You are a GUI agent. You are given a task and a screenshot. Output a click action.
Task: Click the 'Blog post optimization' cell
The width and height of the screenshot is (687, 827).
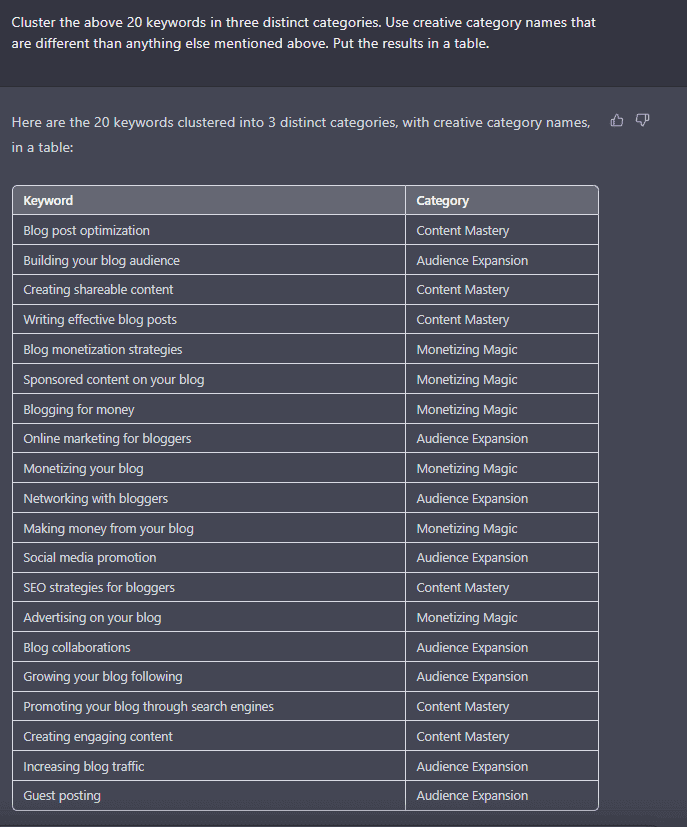209,230
